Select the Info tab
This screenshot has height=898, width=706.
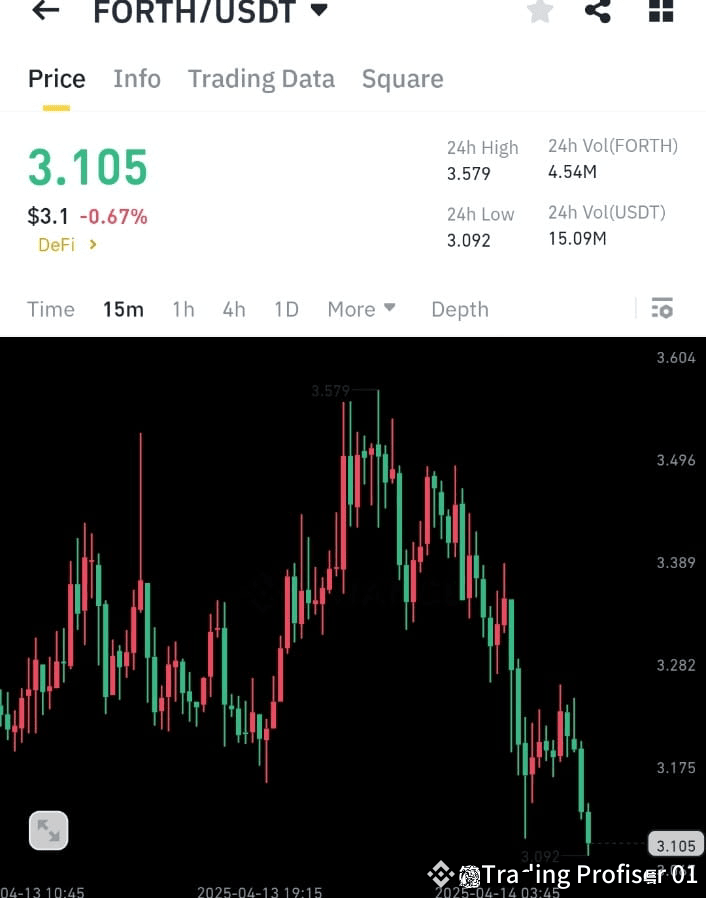coord(137,78)
